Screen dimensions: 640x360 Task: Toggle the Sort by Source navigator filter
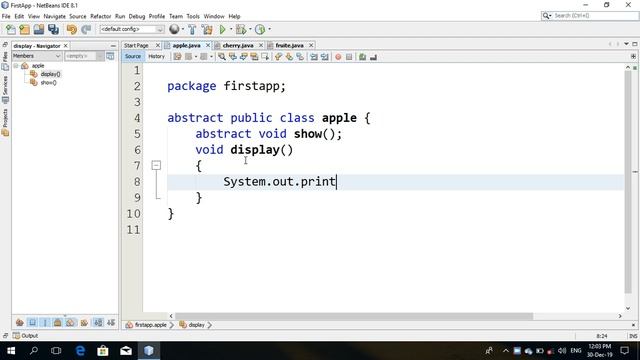click(x=111, y=323)
